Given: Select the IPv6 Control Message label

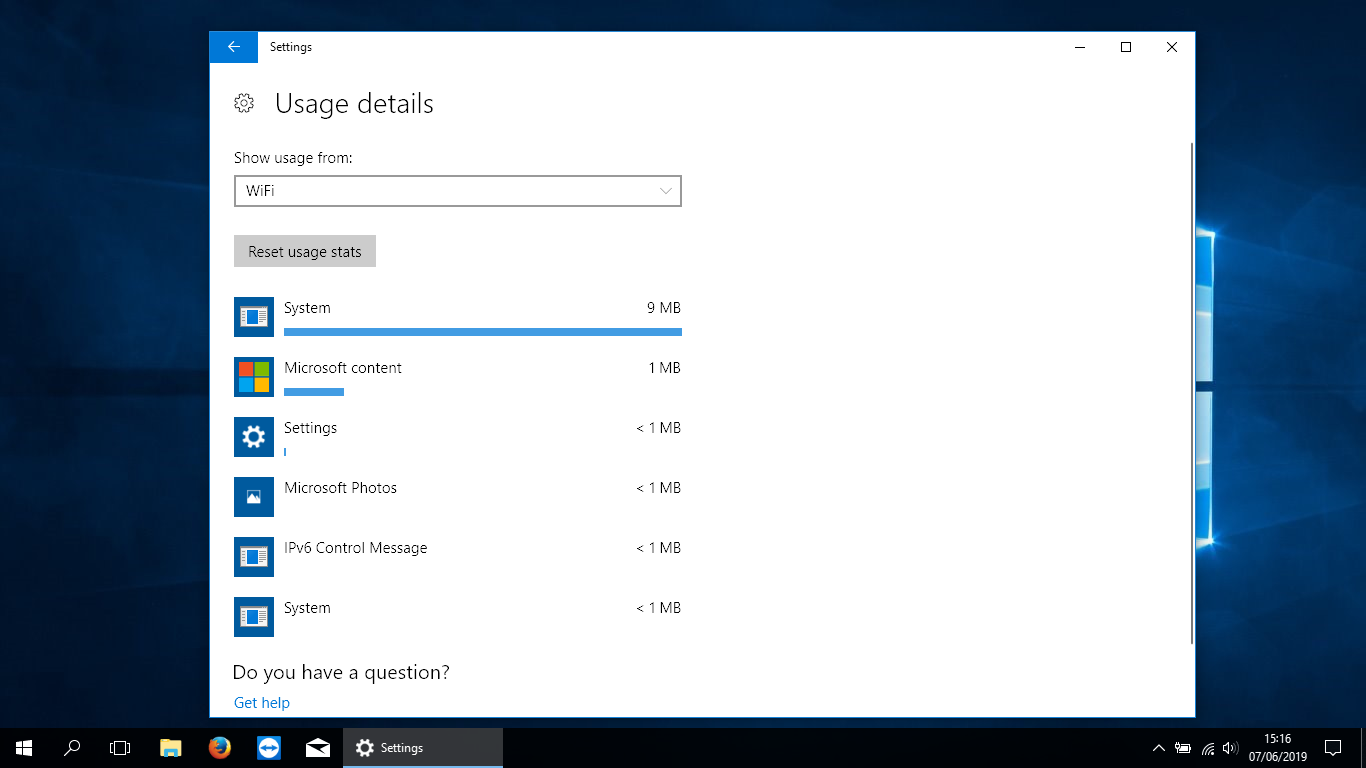Looking at the screenshot, I should pos(355,548).
